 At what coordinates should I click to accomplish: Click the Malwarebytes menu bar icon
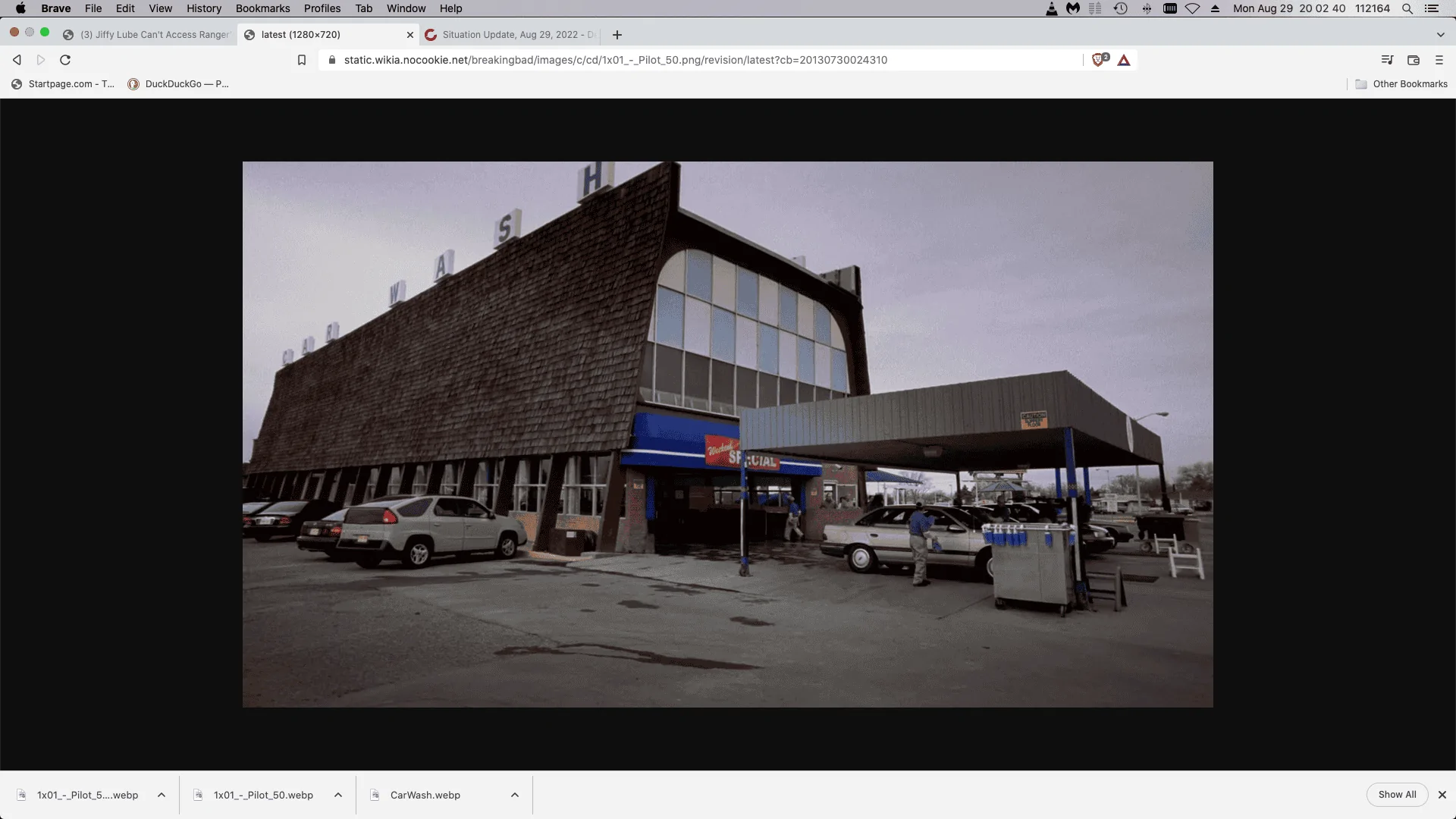pos(1073,8)
